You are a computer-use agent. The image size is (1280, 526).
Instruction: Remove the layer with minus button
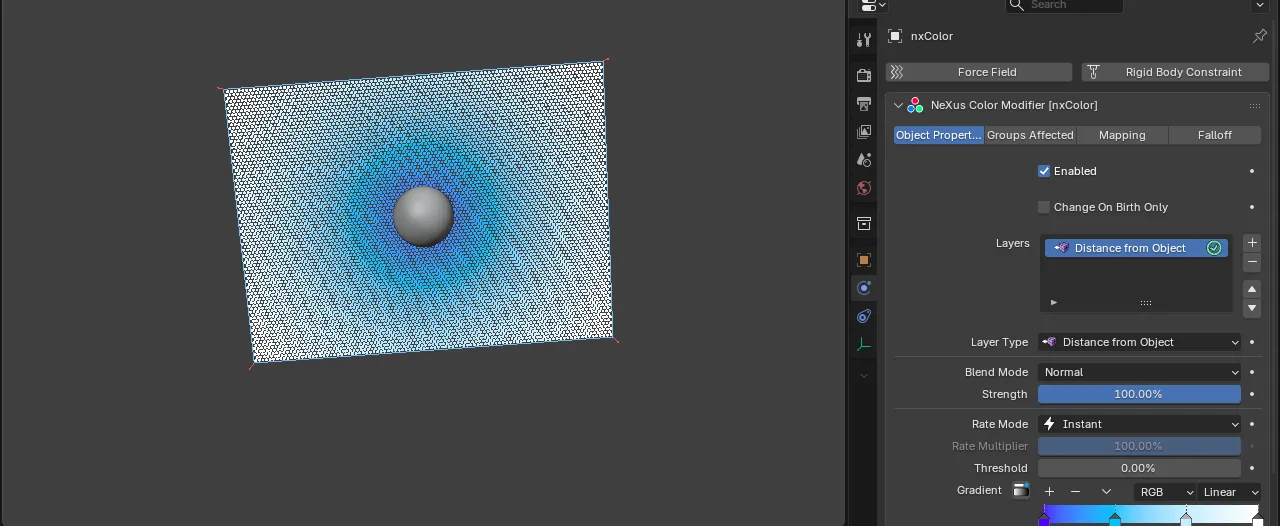click(x=1252, y=262)
